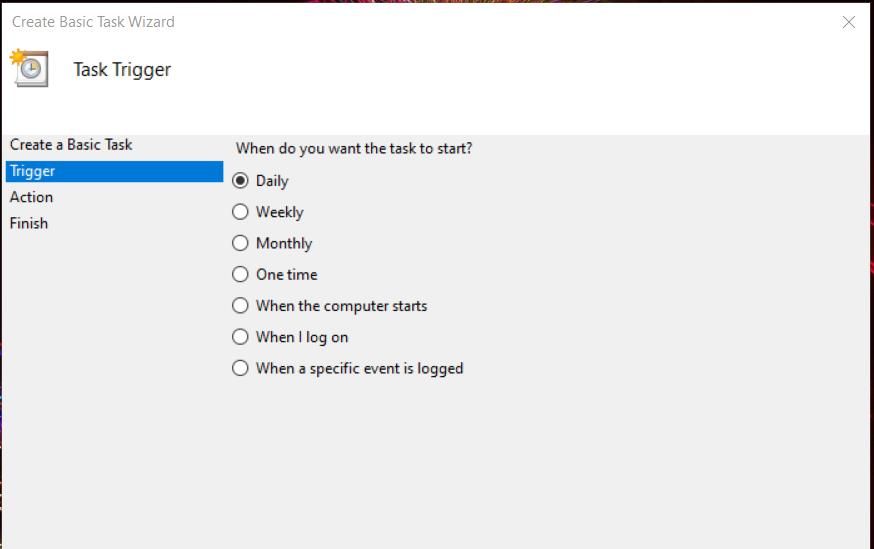
Task: Click the Weekly label text
Action: point(279,212)
